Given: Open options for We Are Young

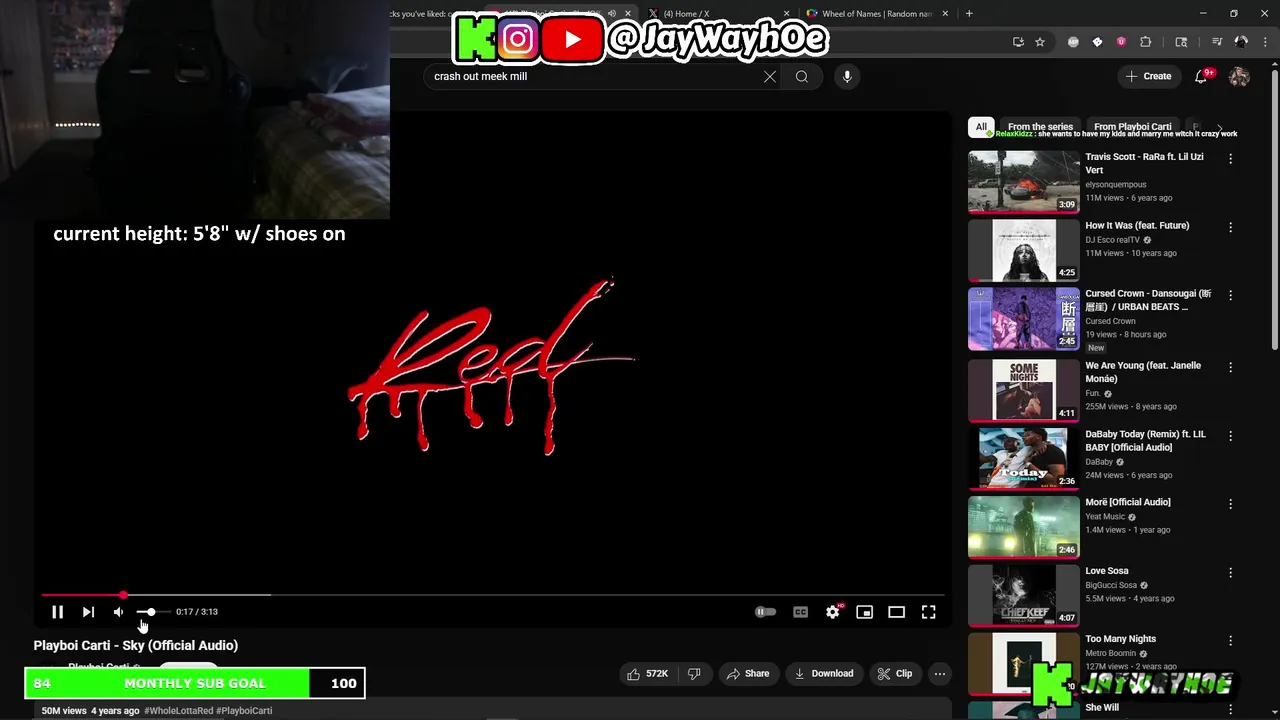Looking at the screenshot, I should (x=1230, y=367).
